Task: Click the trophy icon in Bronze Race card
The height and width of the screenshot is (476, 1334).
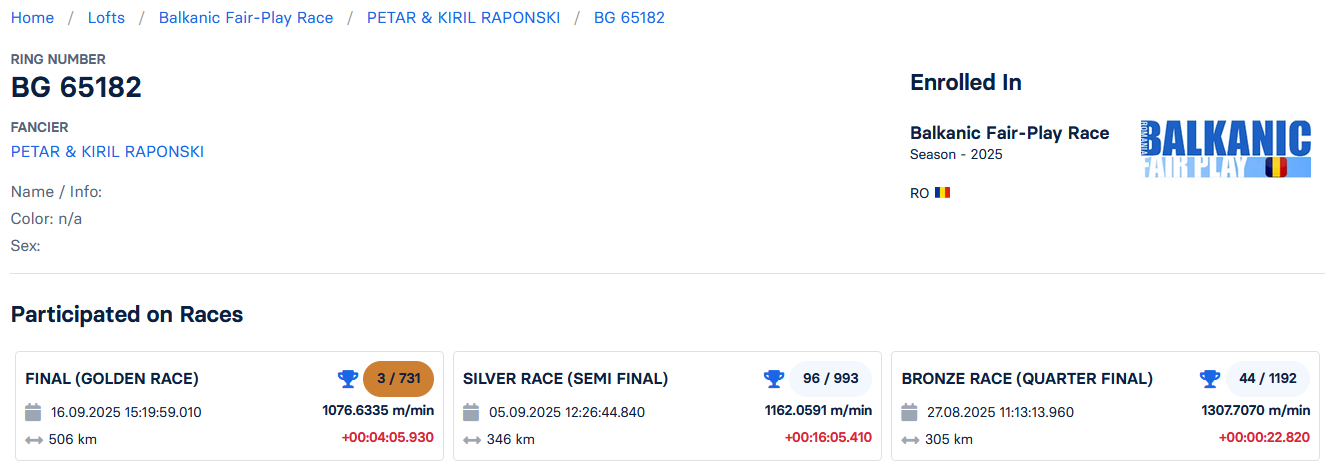Action: pos(1210,379)
